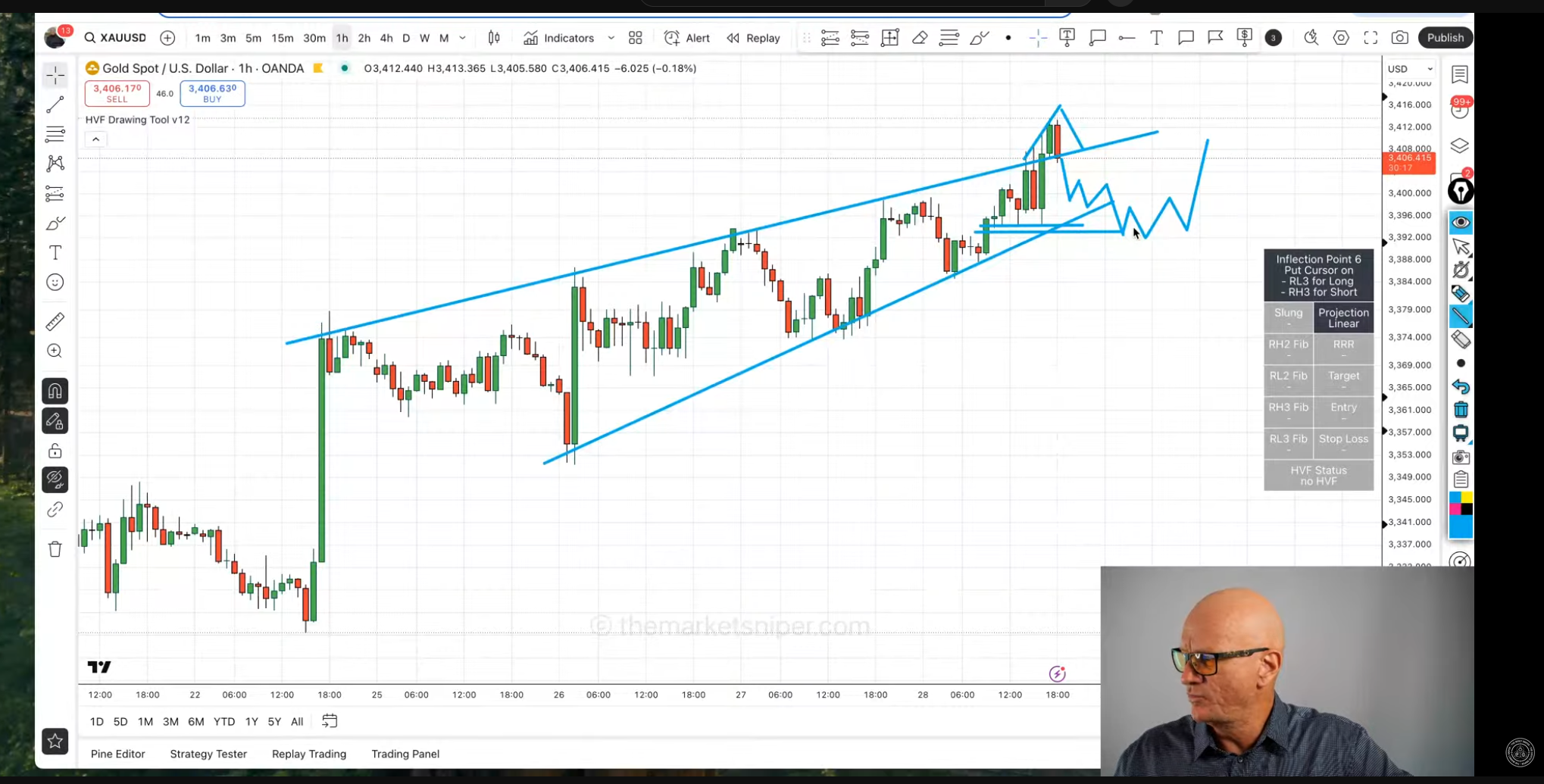Select the 3M date range
The height and width of the screenshot is (784, 1544).
[170, 722]
